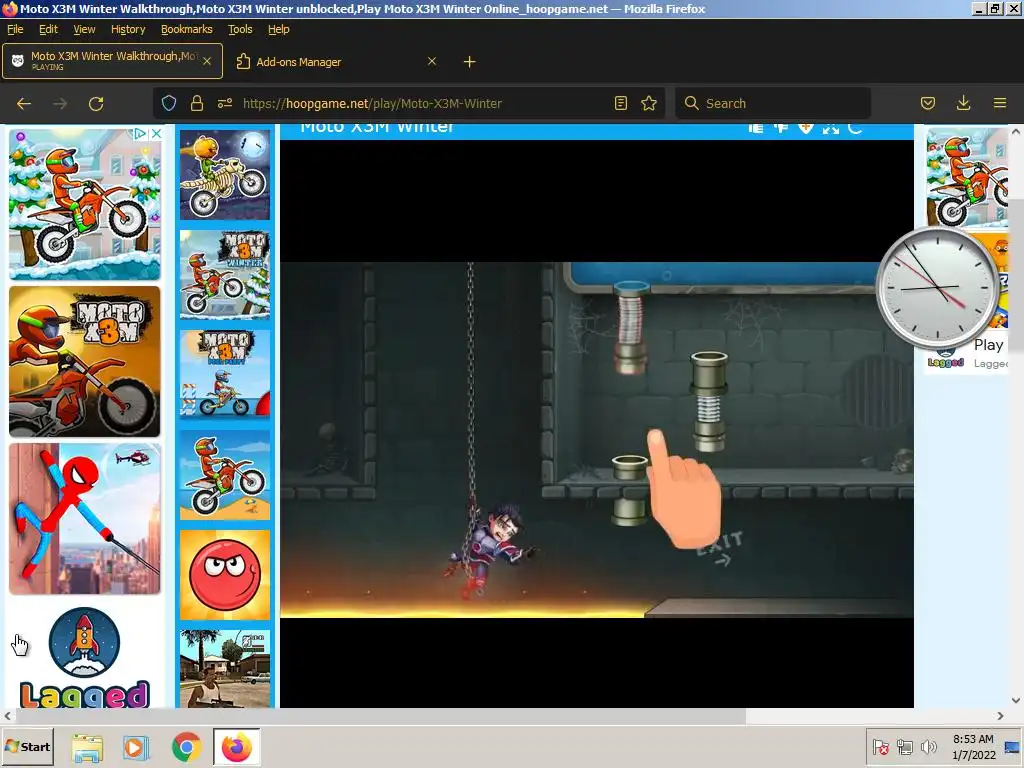Click the heart favorite icon in game header
This screenshot has width=1024, height=768.
[805, 128]
